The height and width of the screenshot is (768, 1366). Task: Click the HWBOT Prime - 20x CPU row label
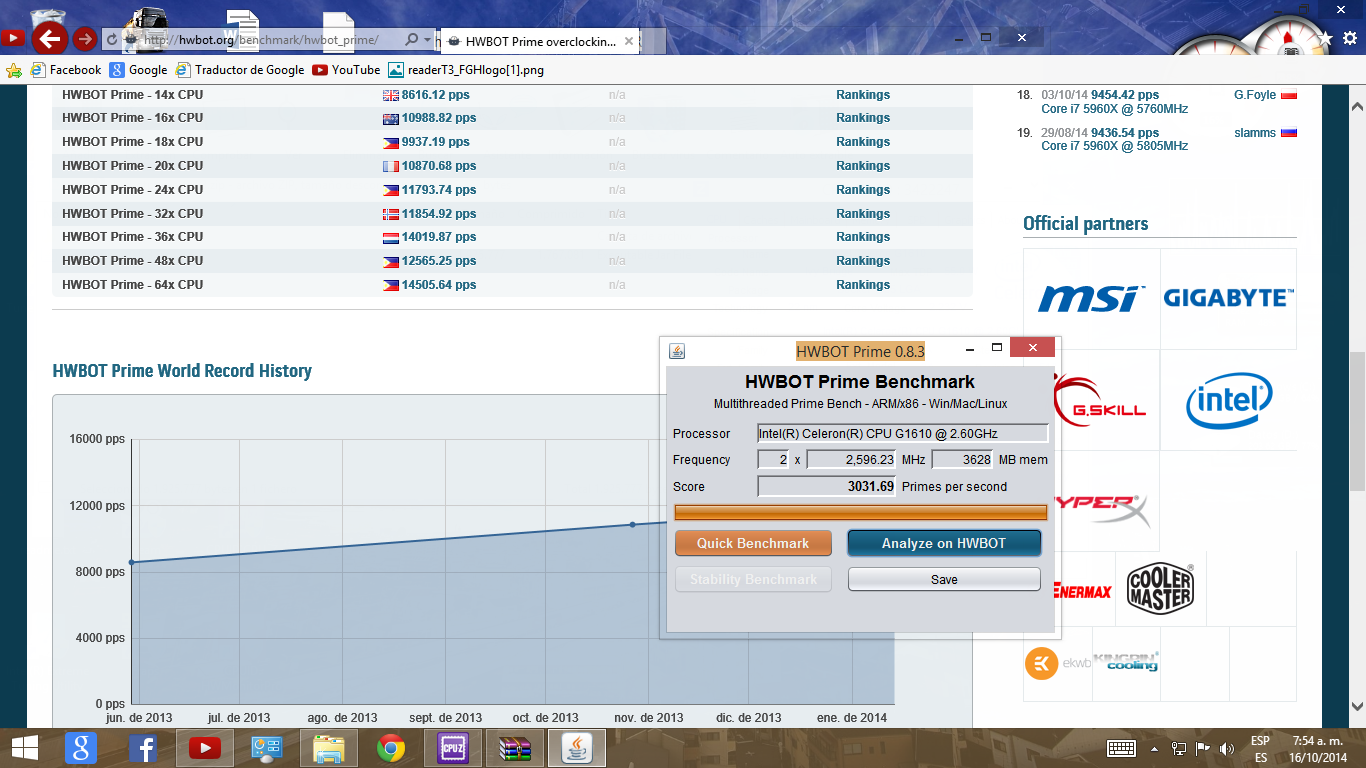coord(132,166)
